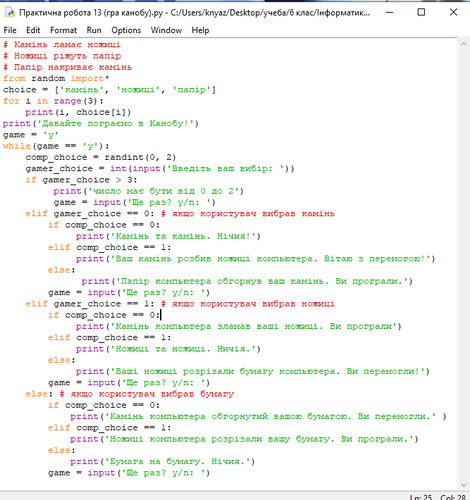Open the Window menu
Screen dimensions: 470x500
[x=166, y=30]
